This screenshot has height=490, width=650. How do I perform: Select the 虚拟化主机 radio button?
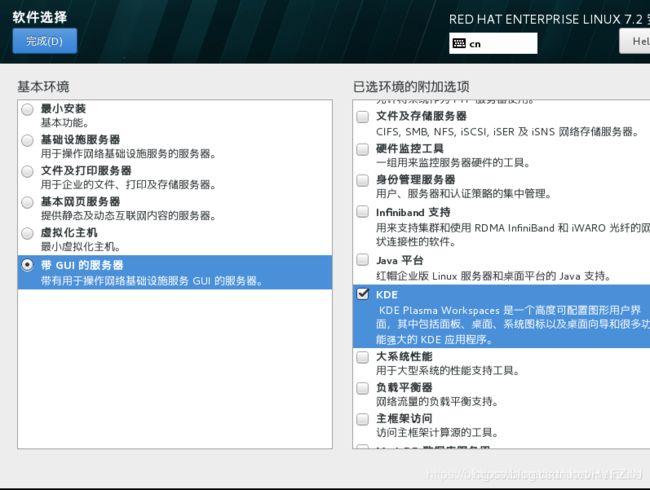(27, 233)
